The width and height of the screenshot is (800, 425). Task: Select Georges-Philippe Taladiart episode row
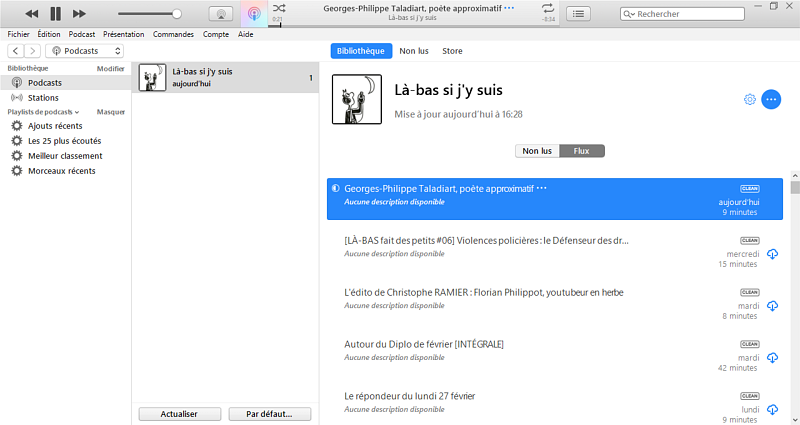point(555,199)
